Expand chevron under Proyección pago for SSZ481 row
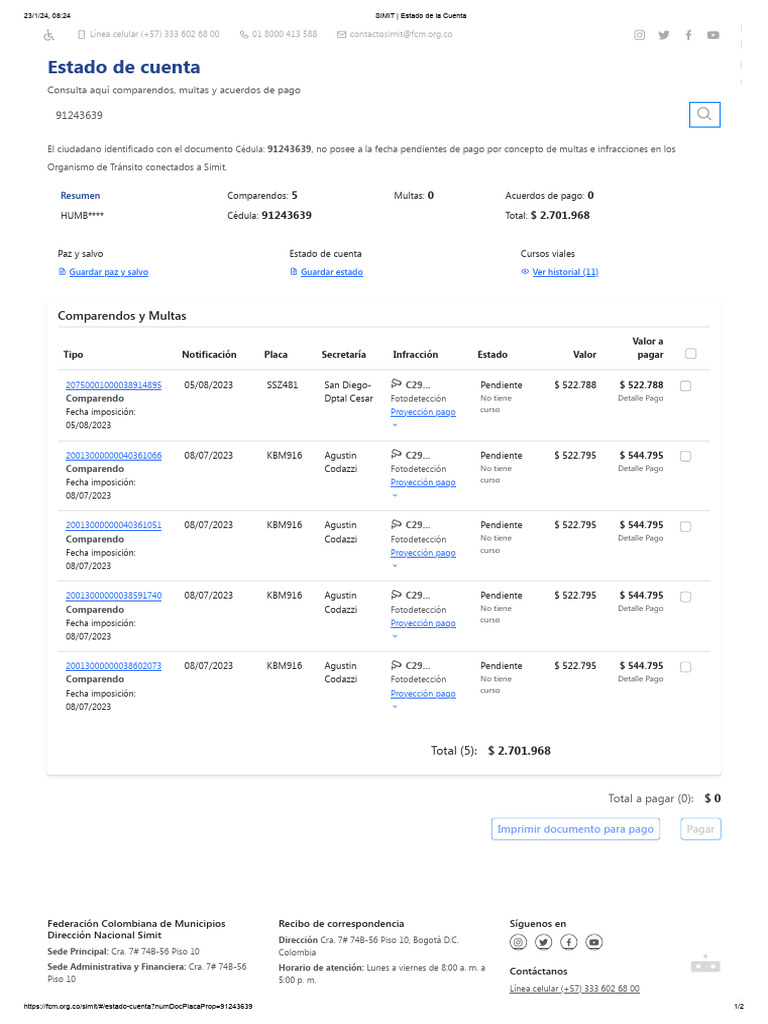The height and width of the screenshot is (1024, 768). click(x=394, y=425)
